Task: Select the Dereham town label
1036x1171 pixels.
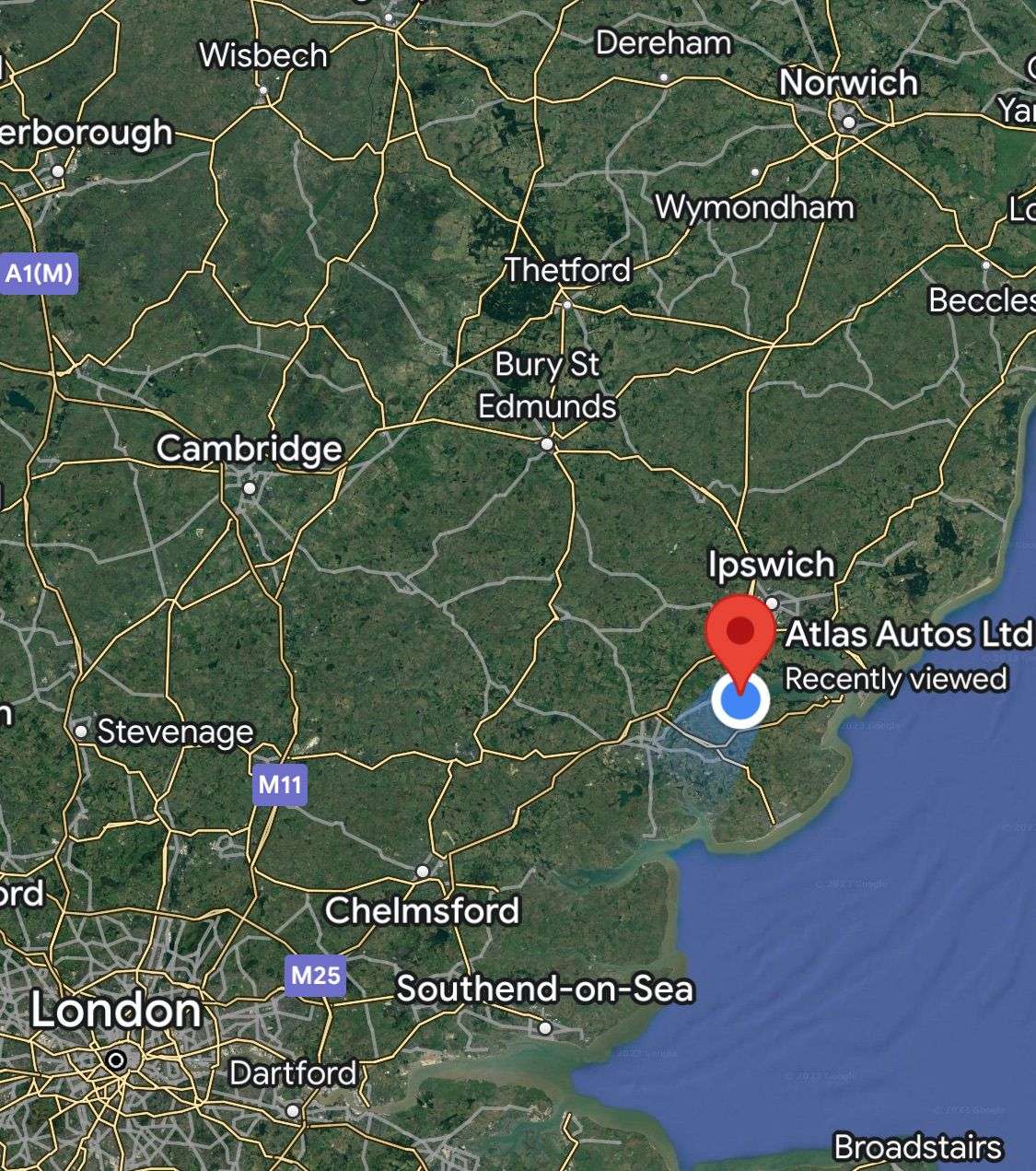Action: click(663, 42)
